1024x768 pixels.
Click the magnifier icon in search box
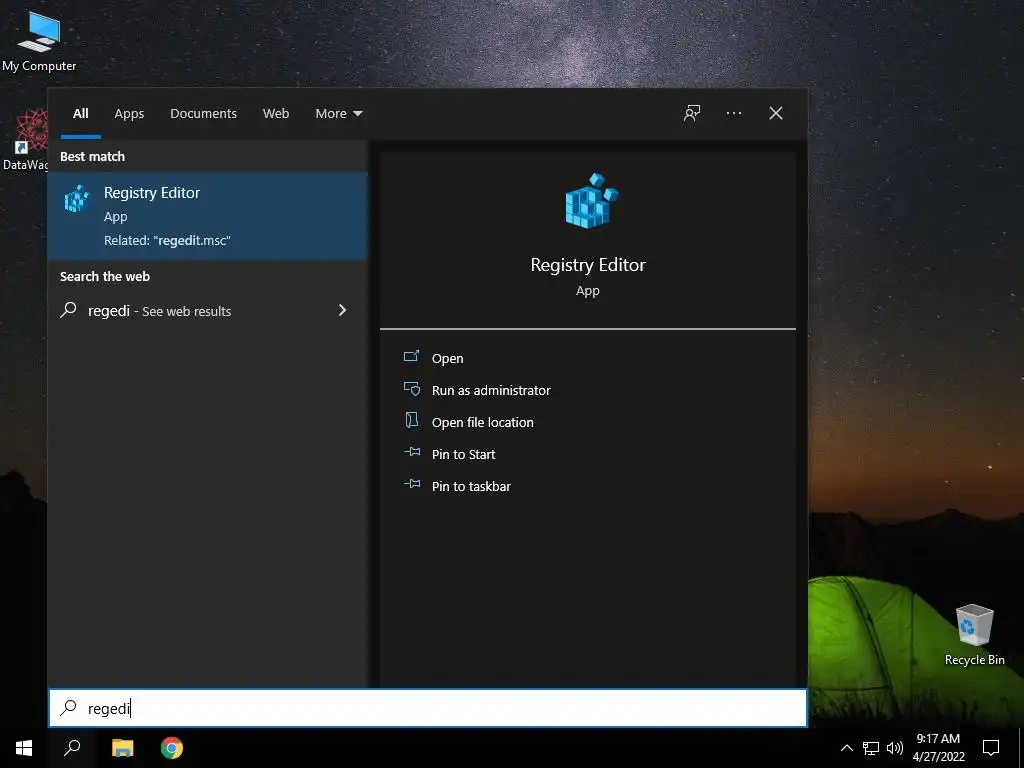point(69,707)
